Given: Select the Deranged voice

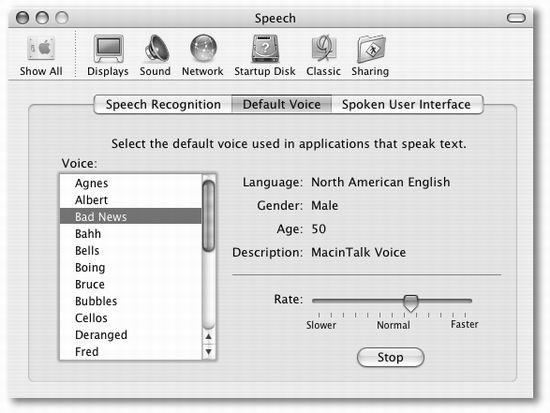Looking at the screenshot, I should [130, 335].
